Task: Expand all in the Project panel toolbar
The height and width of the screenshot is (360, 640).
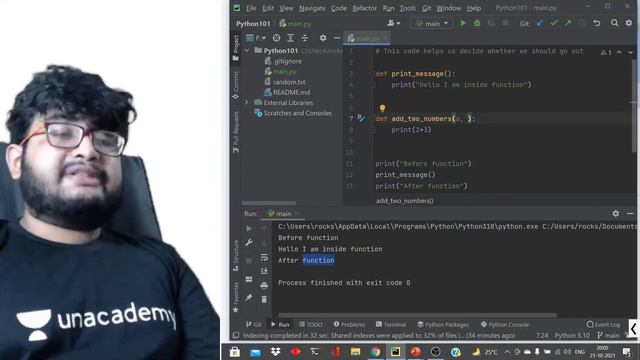Action: [x=290, y=38]
